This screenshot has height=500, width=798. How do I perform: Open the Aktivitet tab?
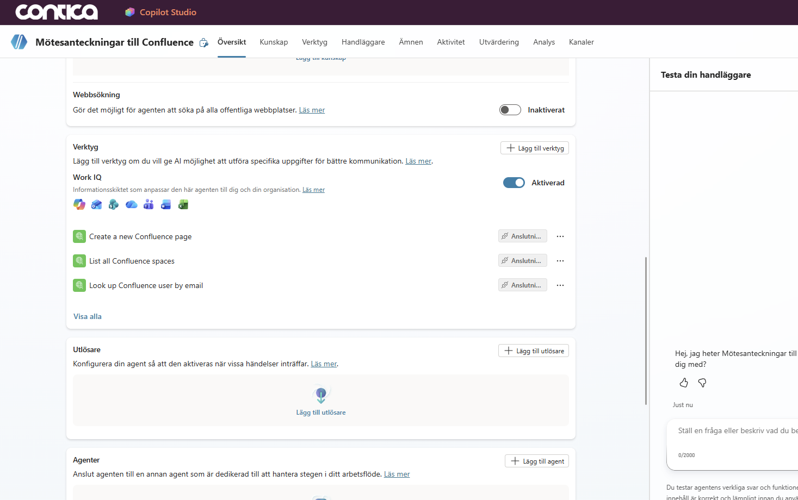[451, 42]
